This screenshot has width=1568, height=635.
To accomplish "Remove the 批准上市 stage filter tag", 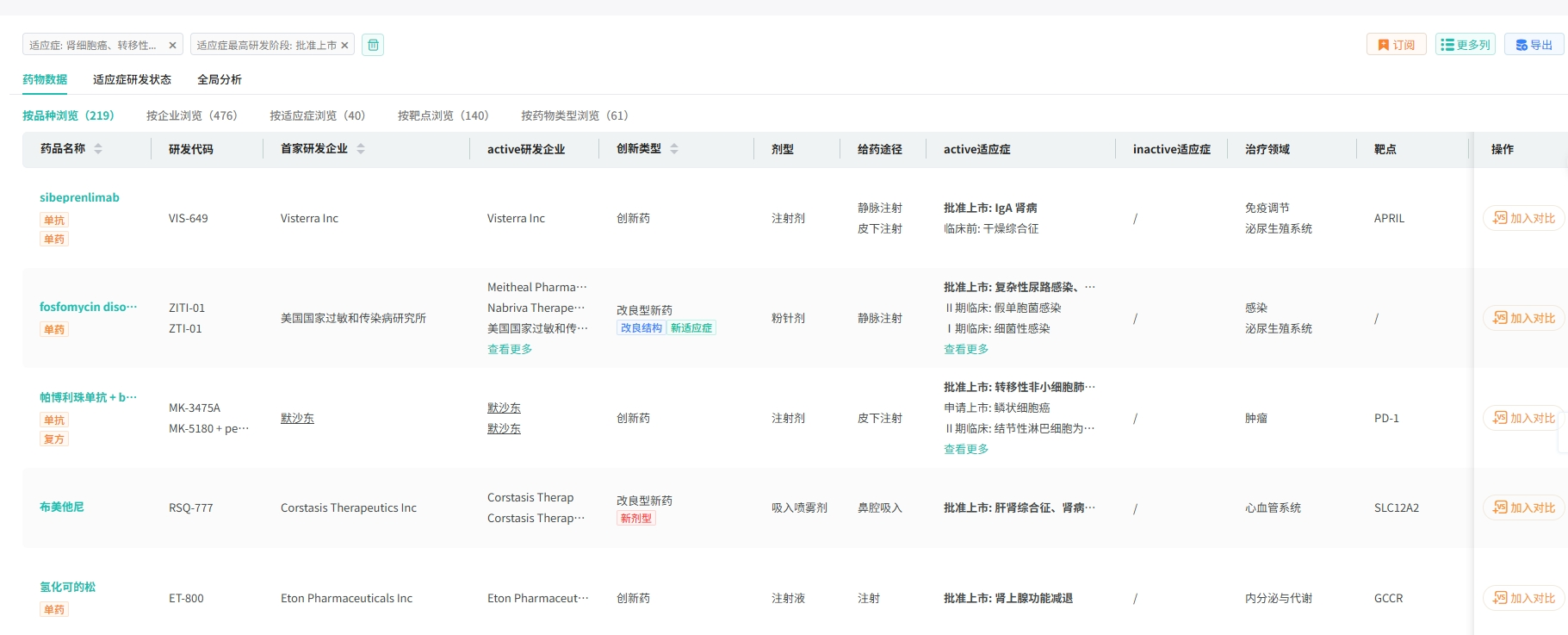I will pyautogui.click(x=344, y=46).
